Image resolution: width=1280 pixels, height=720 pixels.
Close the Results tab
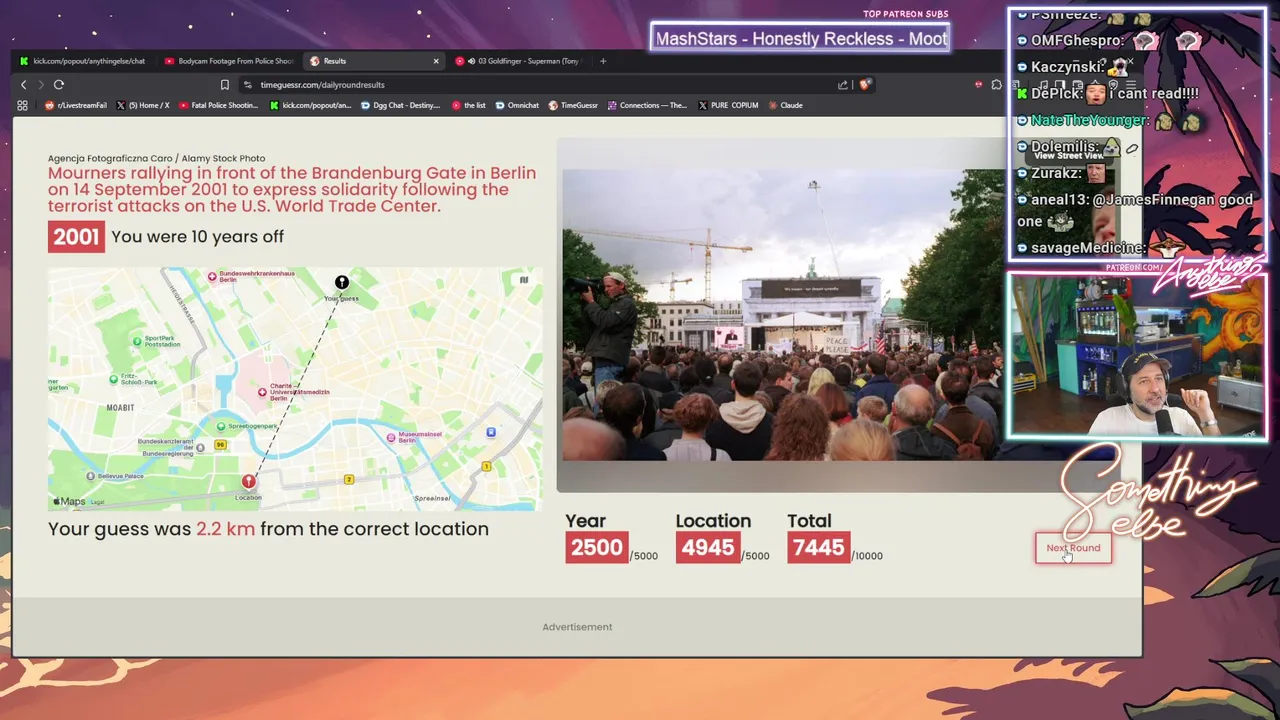click(x=436, y=61)
